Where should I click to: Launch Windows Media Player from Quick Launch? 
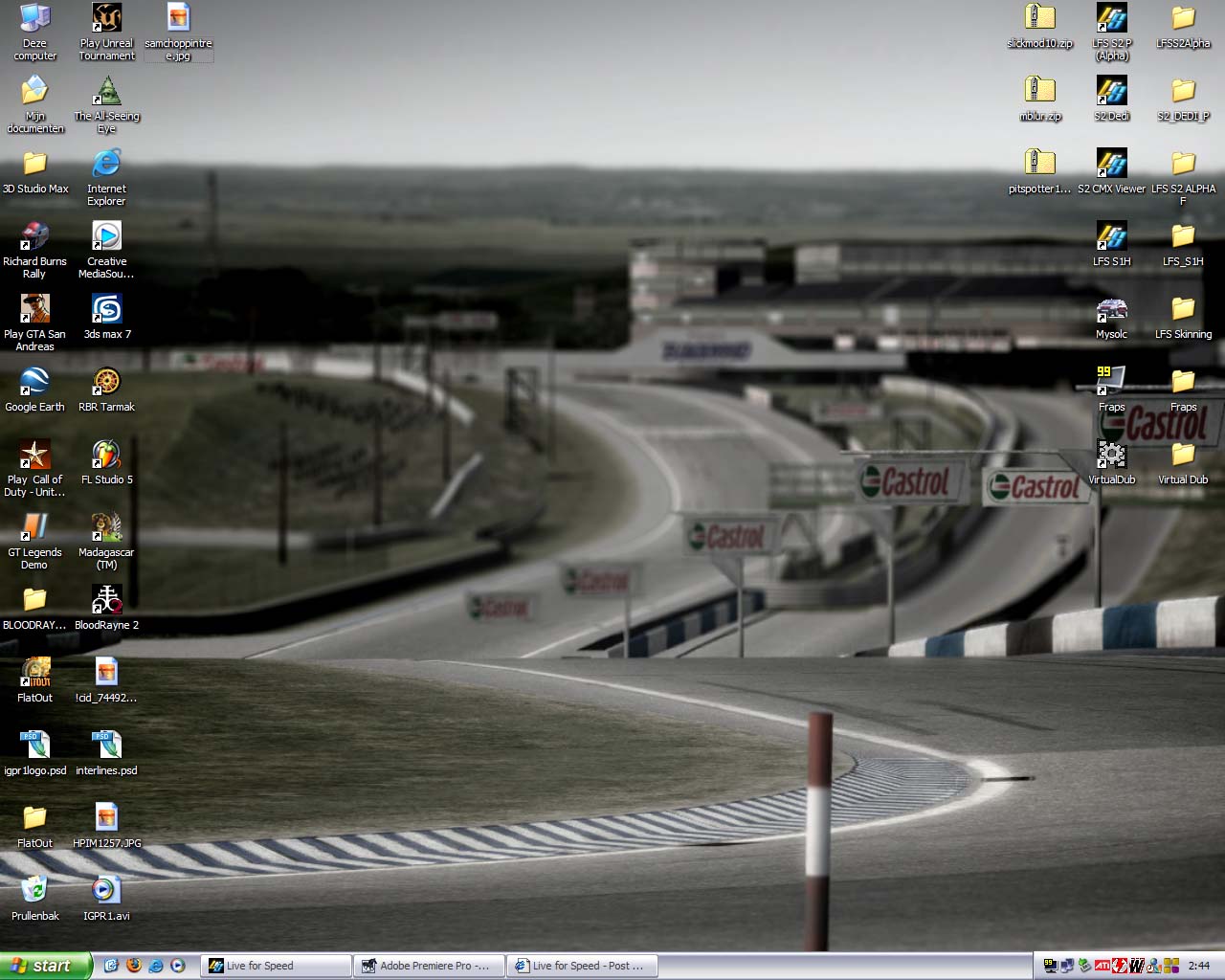tap(177, 966)
